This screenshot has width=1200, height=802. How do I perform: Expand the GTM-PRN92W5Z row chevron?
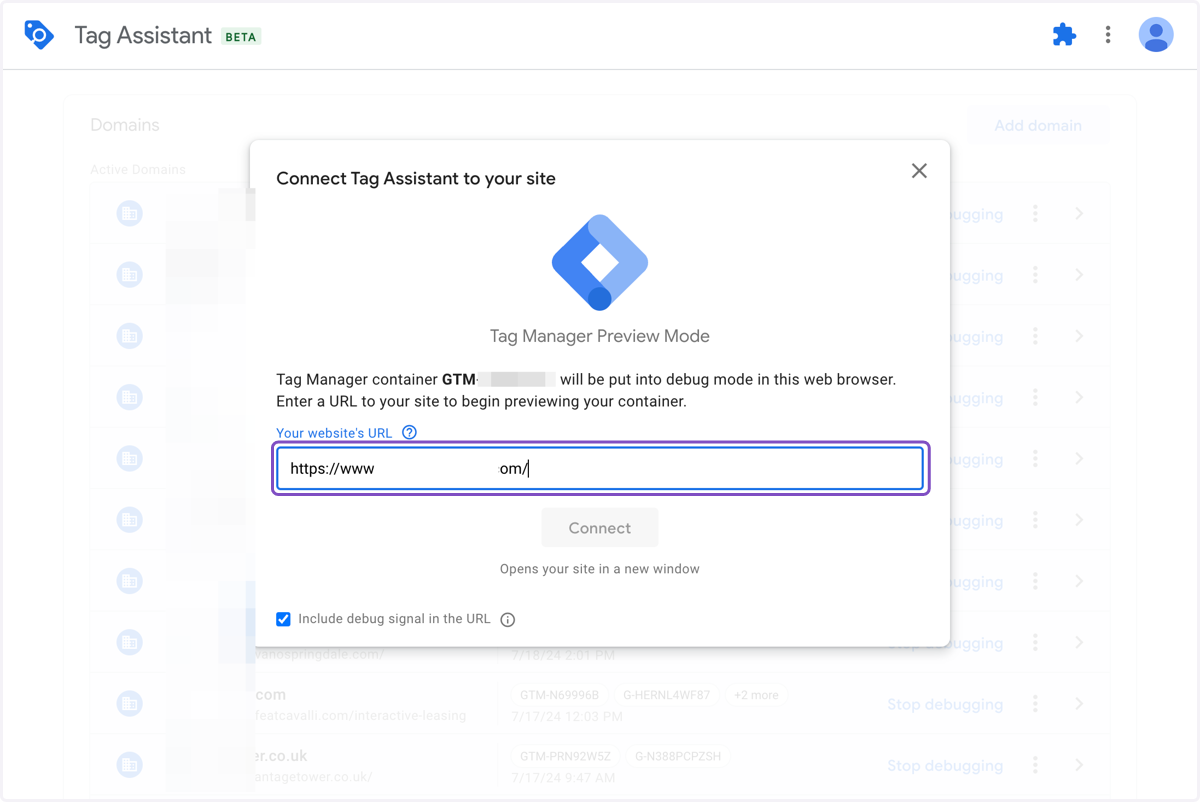1079,765
